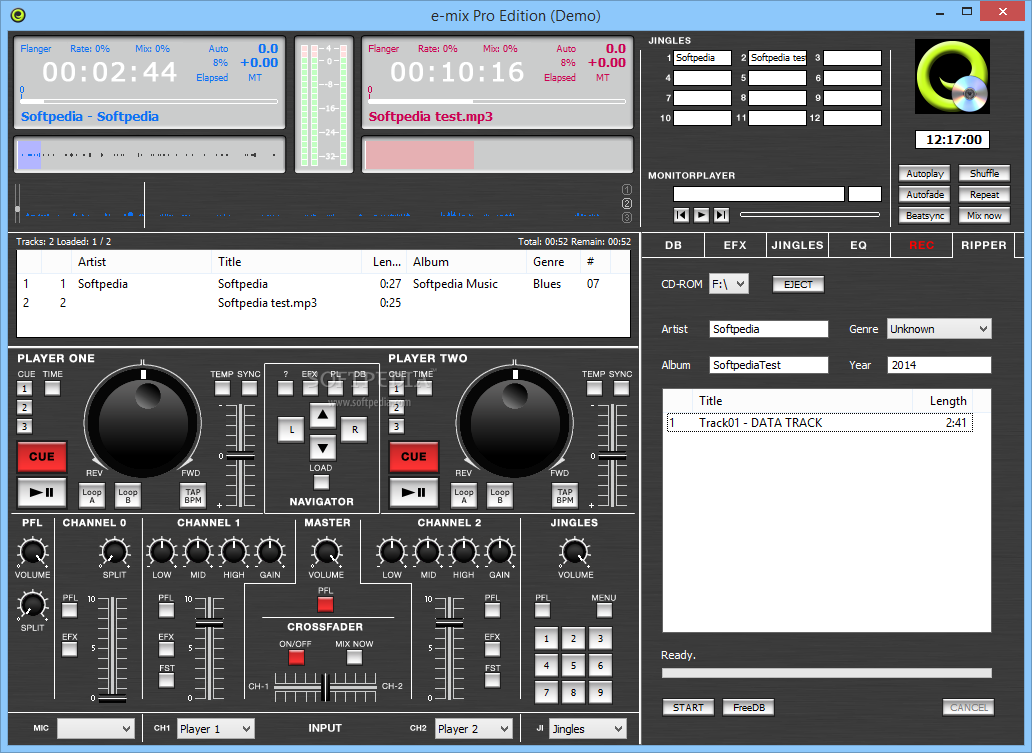Click the Monitorplayer next track button
1032x753 pixels.
(721, 215)
